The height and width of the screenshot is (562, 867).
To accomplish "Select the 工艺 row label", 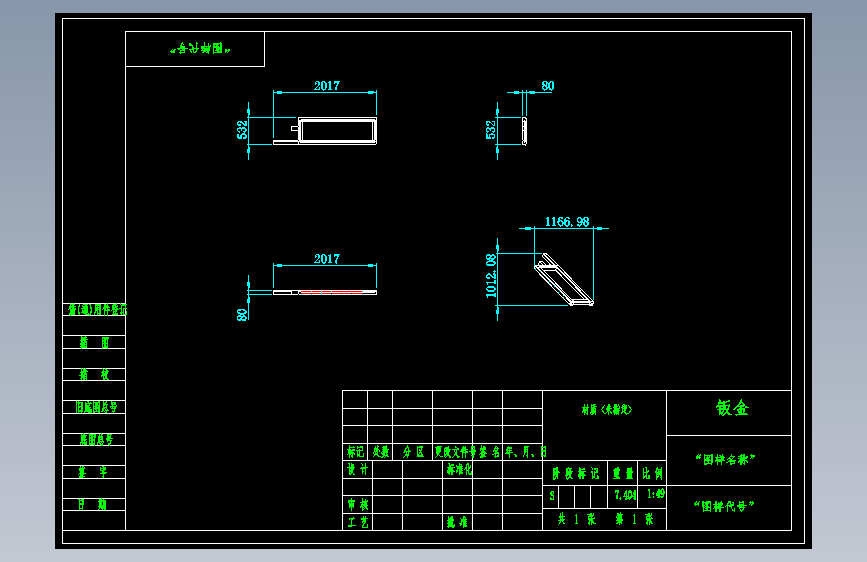I will click(x=358, y=522).
